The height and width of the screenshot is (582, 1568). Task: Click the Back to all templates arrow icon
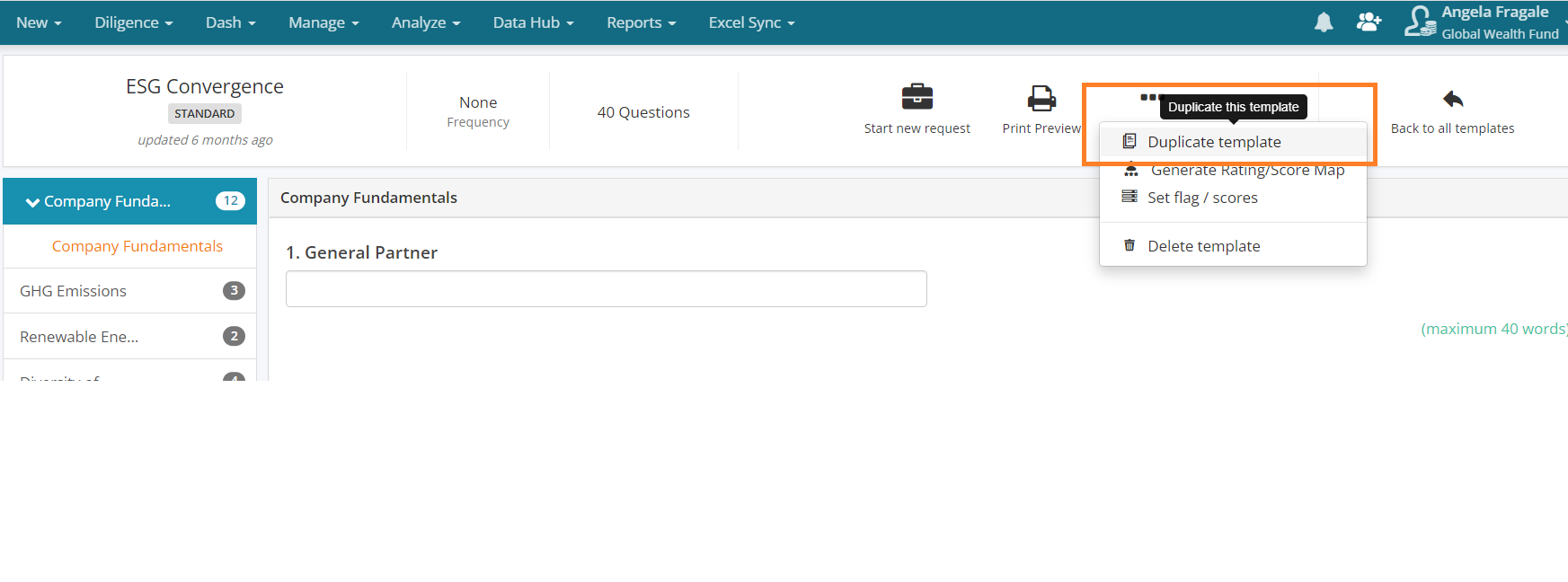(1453, 99)
